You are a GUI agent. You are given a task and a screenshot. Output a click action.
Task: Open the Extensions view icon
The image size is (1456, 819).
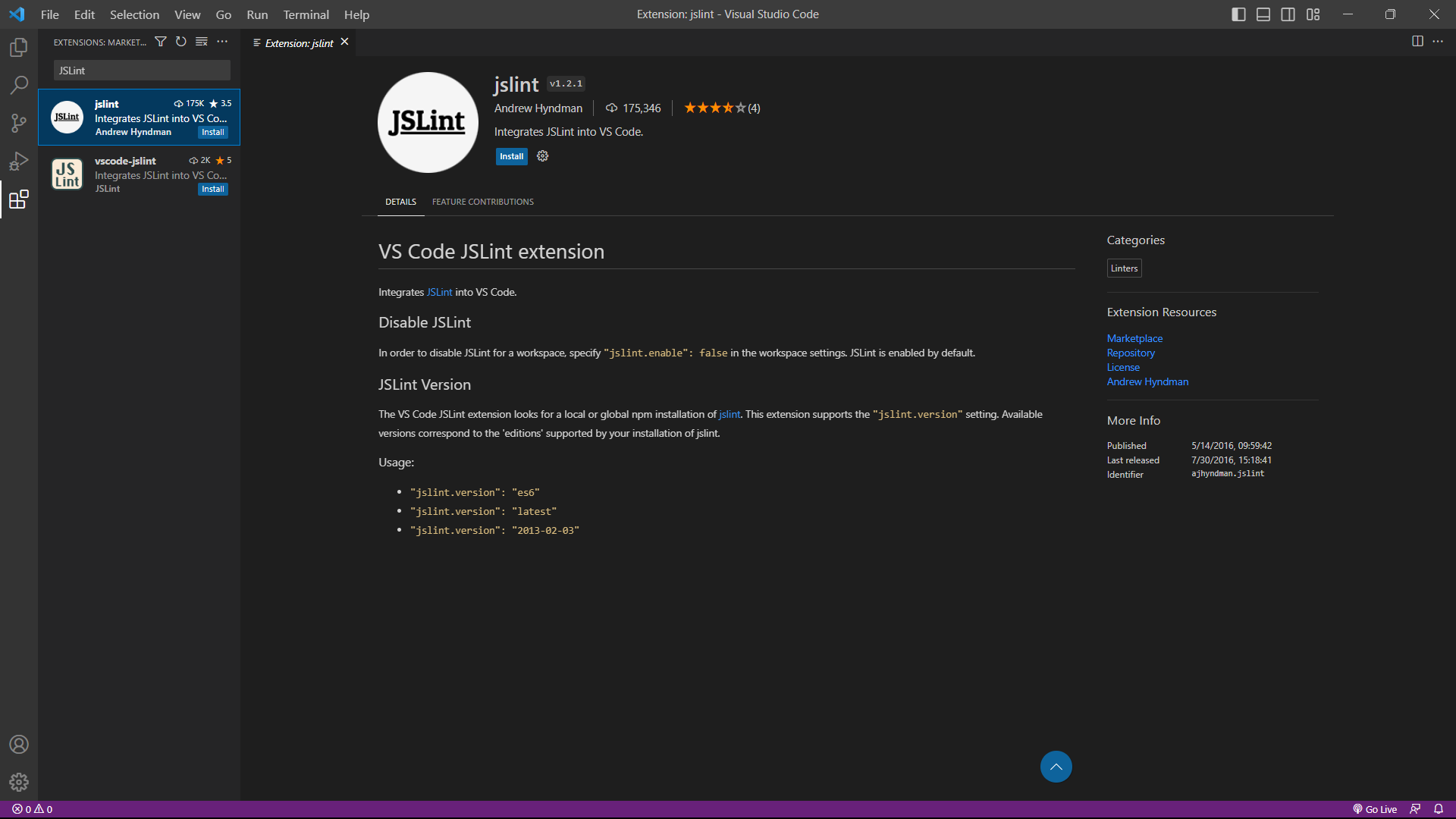19,199
